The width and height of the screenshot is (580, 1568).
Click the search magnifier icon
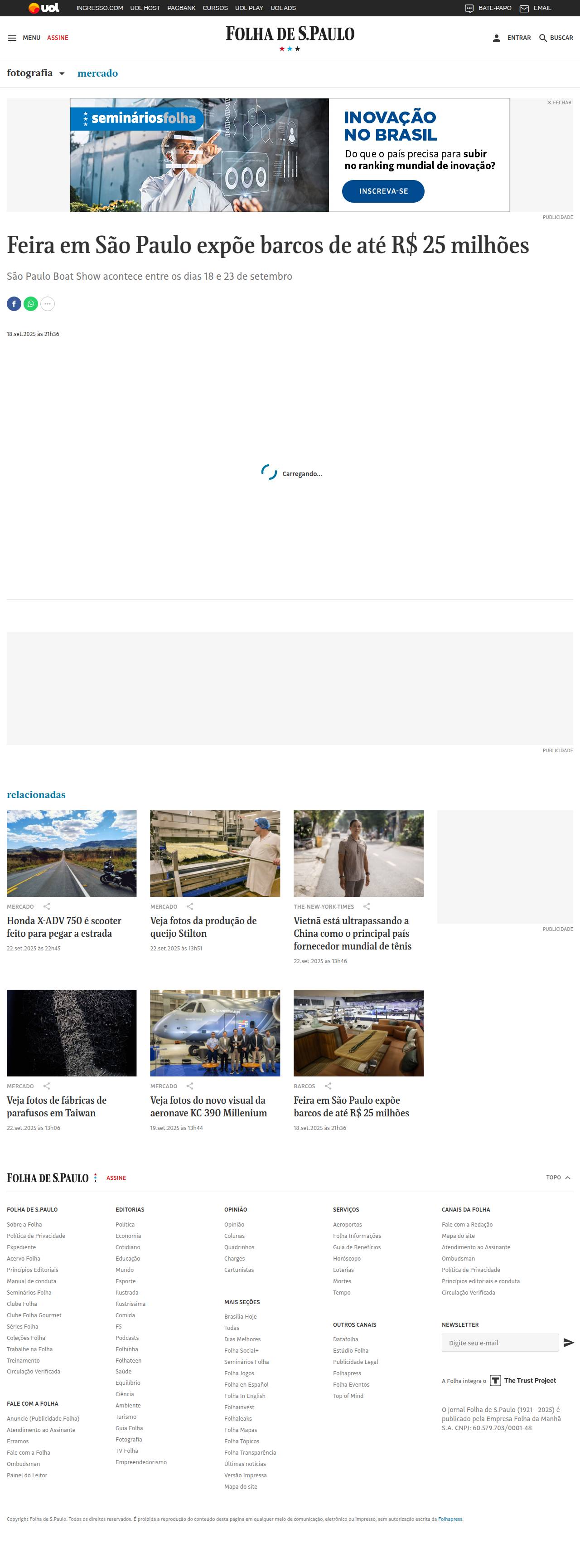[543, 38]
